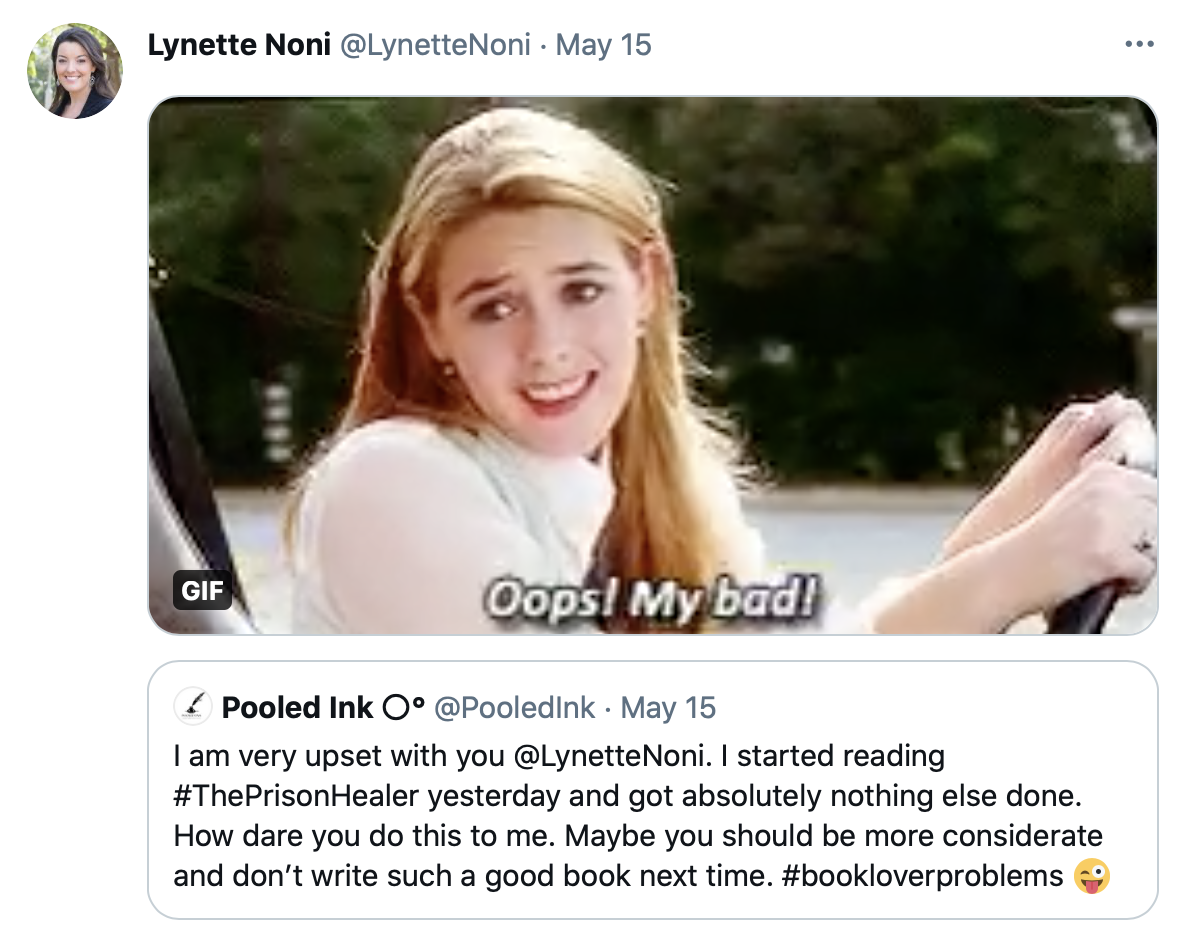
Task: Click "I am very upset with you" text
Action: coord(340,756)
